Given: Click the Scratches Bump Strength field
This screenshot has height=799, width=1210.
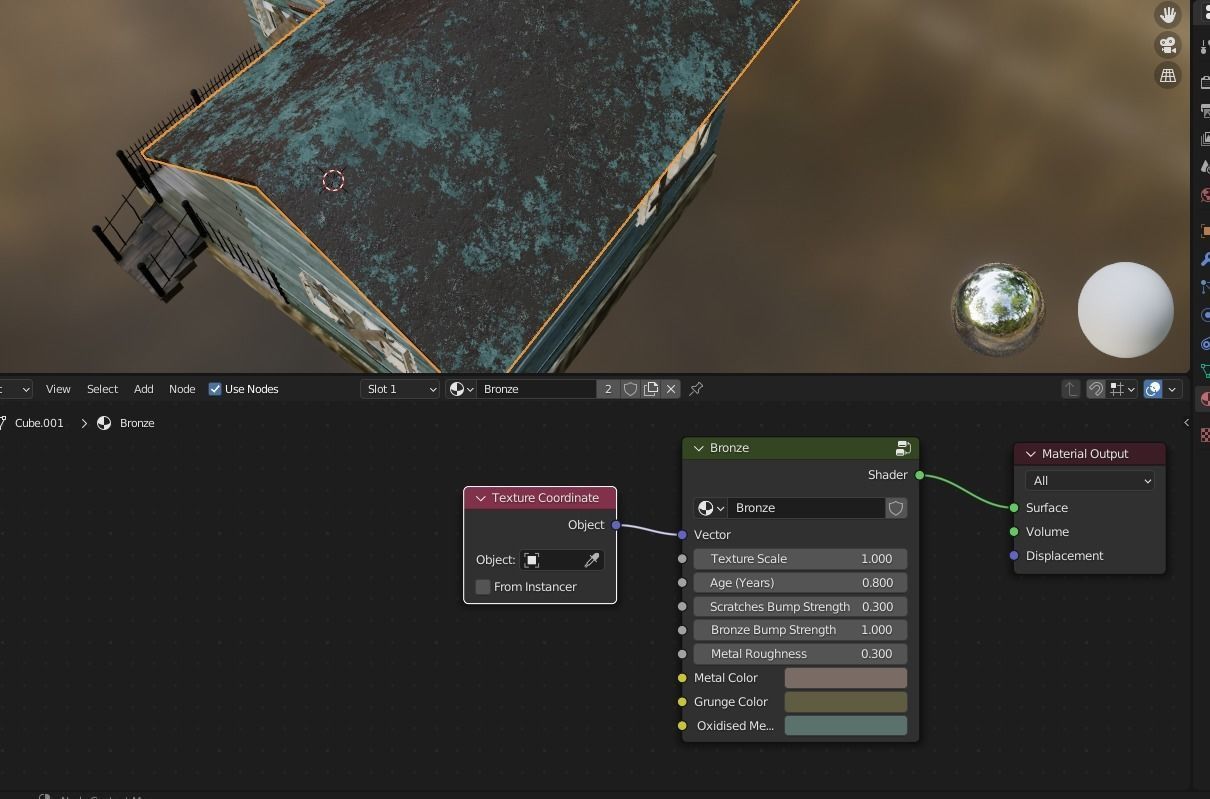Looking at the screenshot, I should click(x=800, y=607).
